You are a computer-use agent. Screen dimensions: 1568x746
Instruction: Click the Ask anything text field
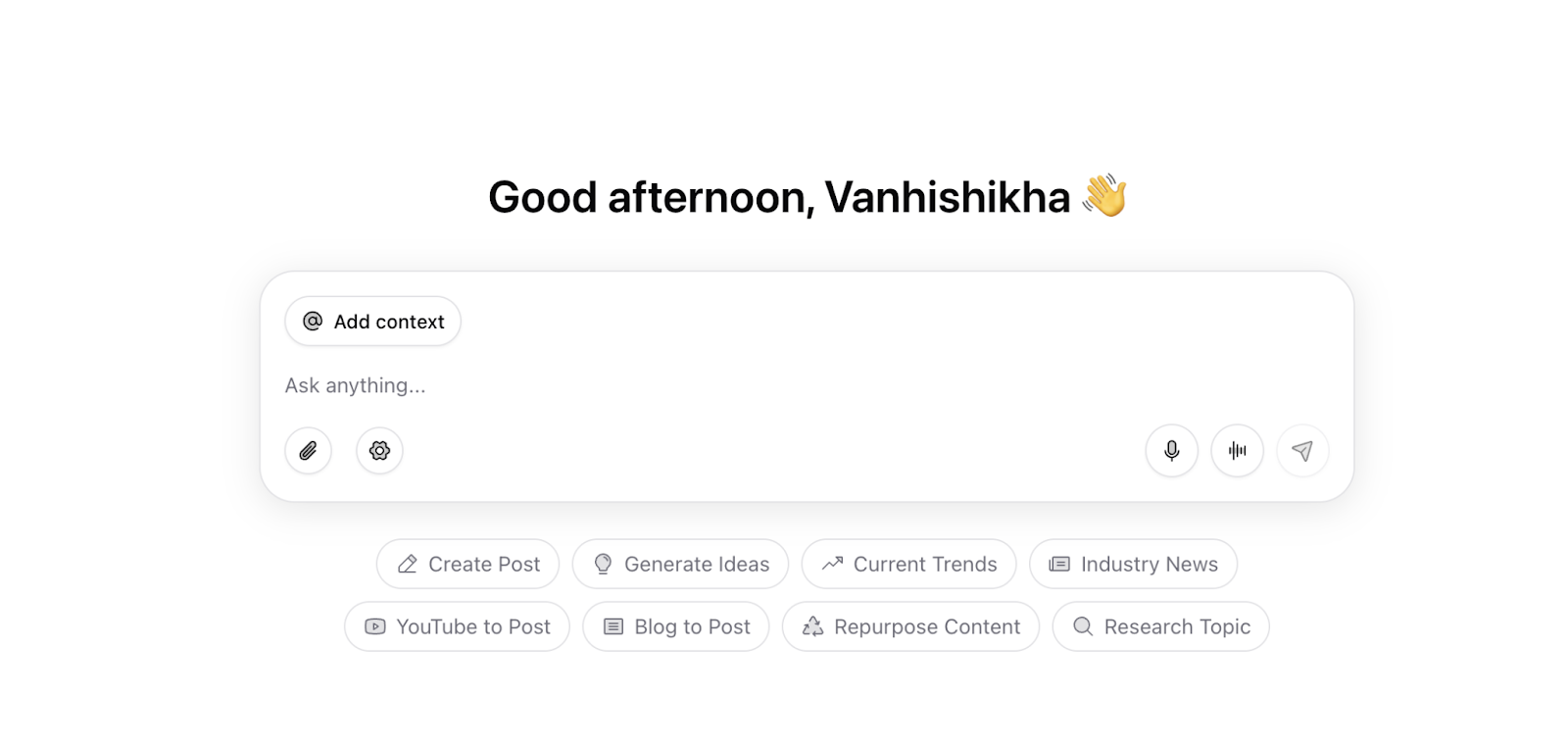click(x=806, y=385)
